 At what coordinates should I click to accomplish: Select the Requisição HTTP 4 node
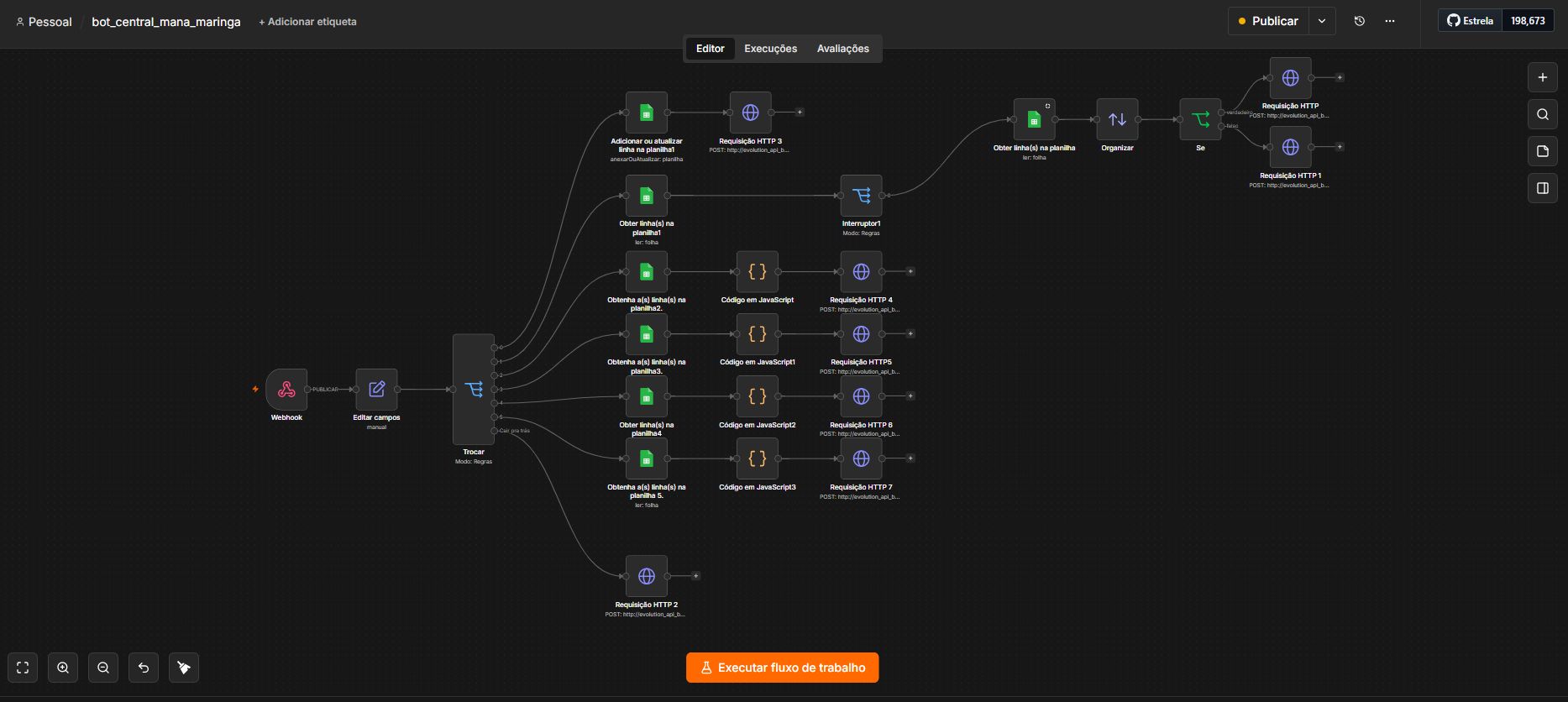point(861,272)
